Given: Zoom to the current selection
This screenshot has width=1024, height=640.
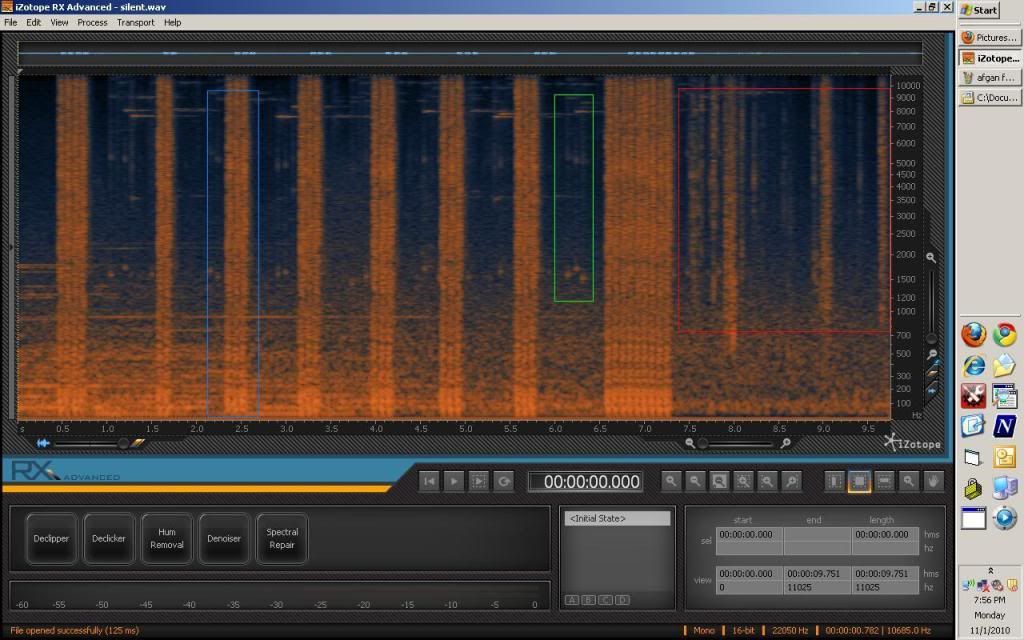Looking at the screenshot, I should tap(743, 481).
